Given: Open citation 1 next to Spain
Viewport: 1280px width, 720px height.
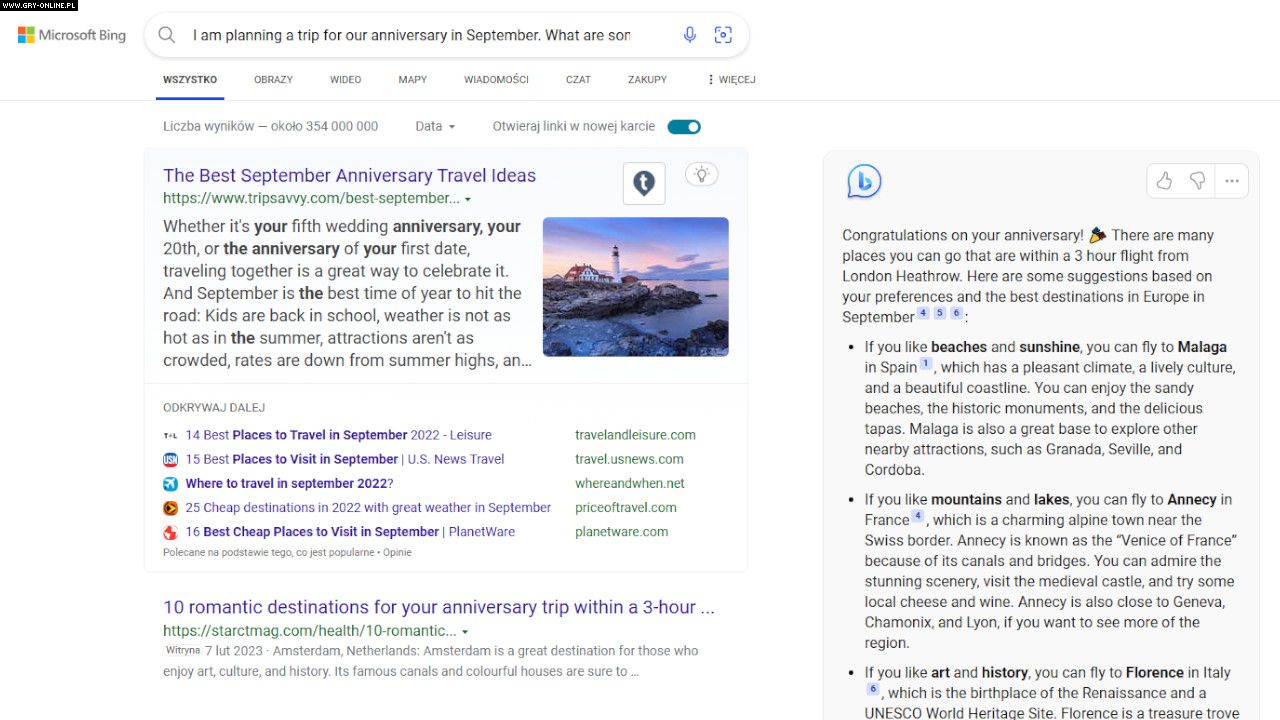Looking at the screenshot, I should tap(926, 364).
